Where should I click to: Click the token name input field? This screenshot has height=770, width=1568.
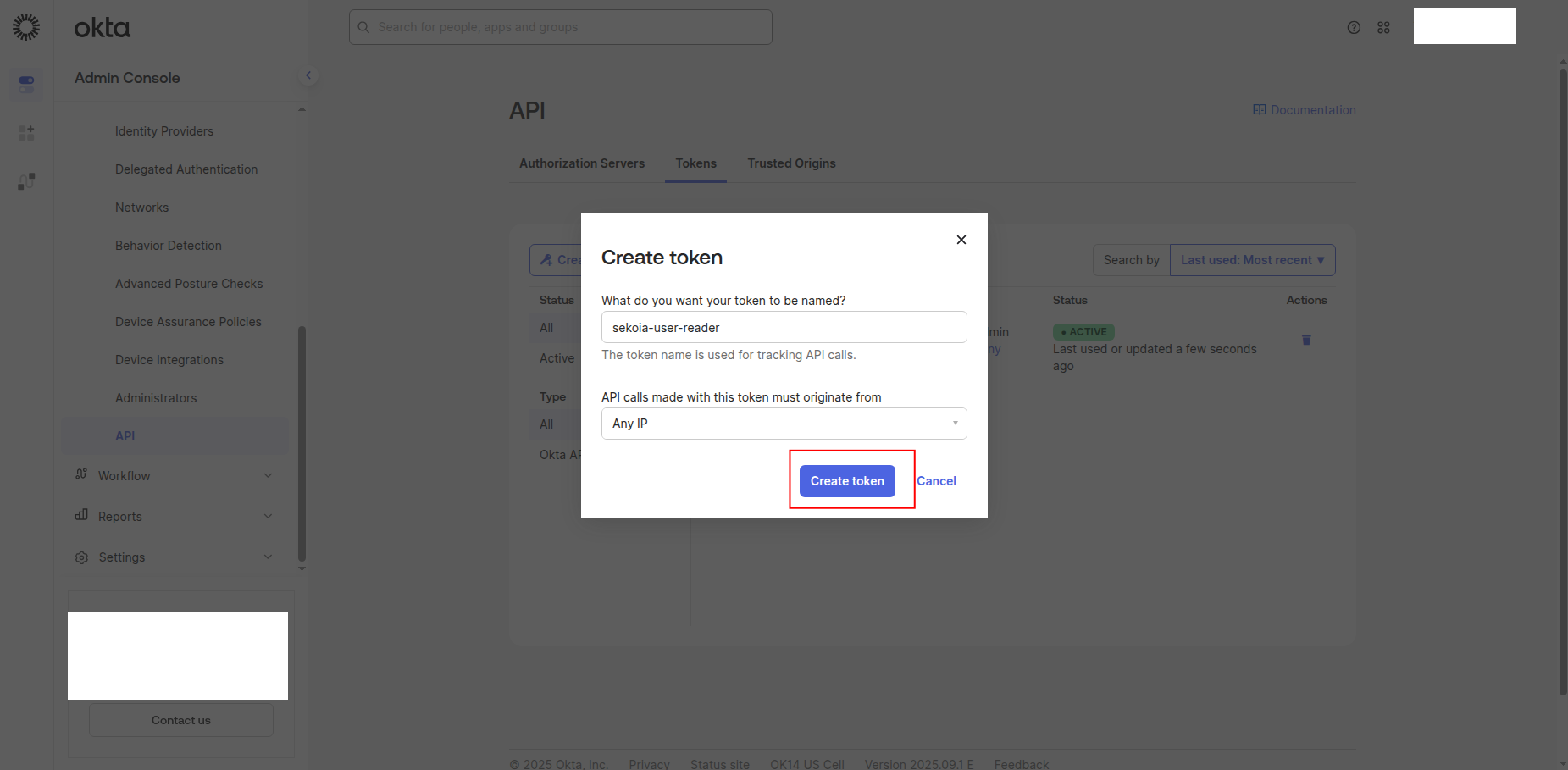coord(784,327)
